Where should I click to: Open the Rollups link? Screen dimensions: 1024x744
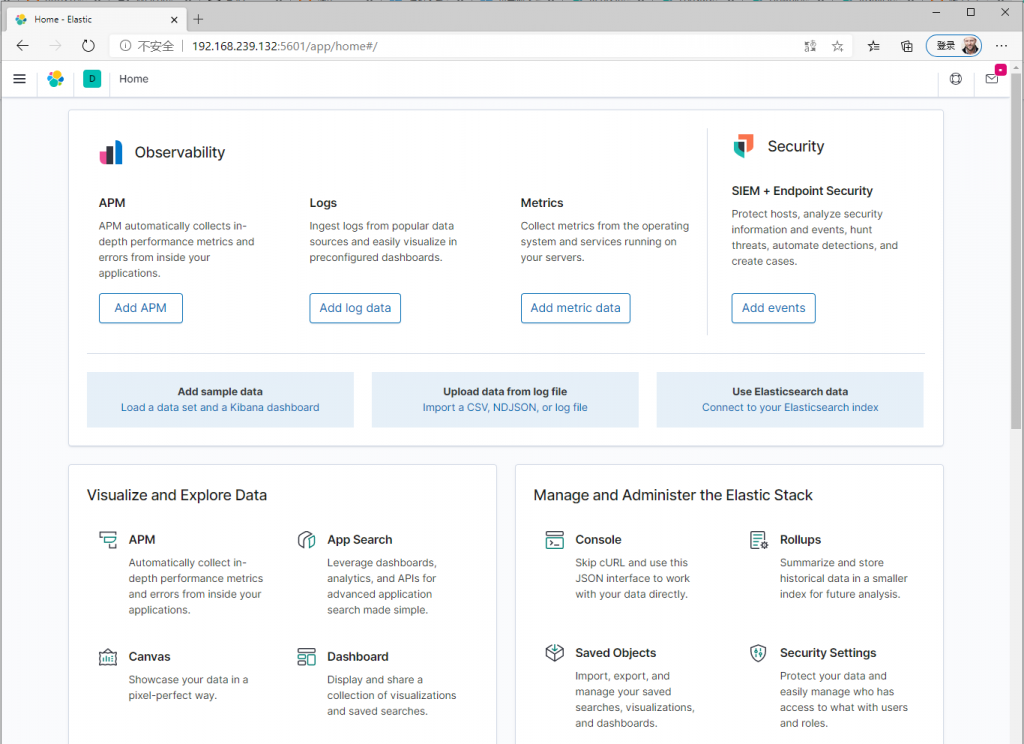pos(800,540)
